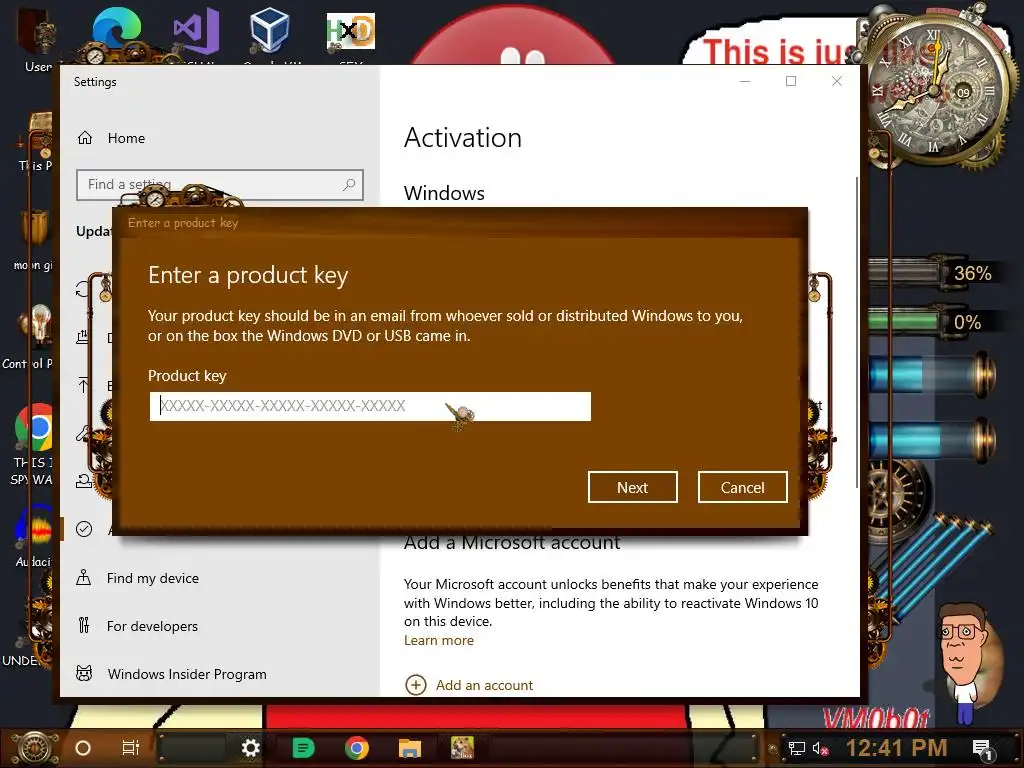Go to Settings Home
The height and width of the screenshot is (768, 1024).
[x=126, y=138]
